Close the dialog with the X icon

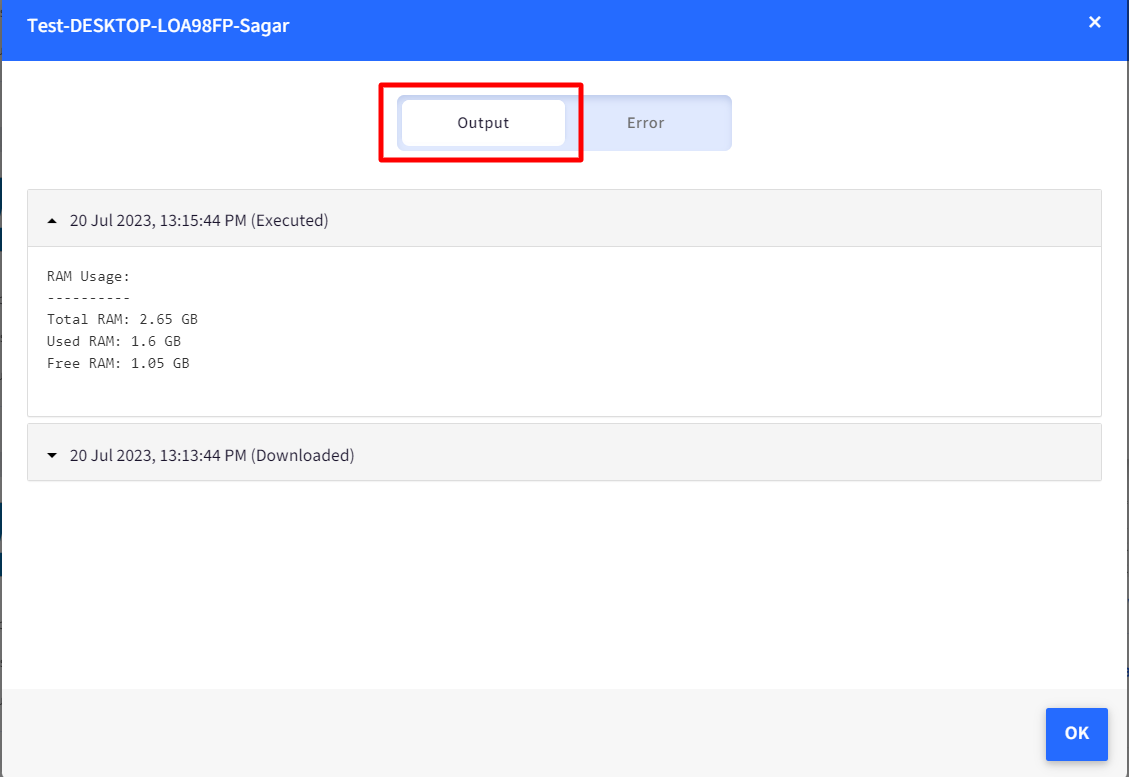tap(1094, 22)
